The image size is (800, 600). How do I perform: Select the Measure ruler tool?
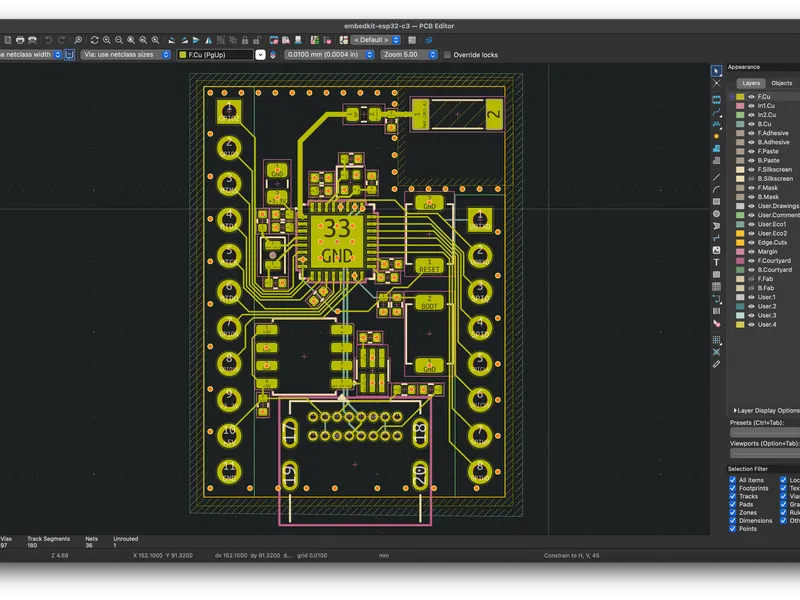coord(716,364)
